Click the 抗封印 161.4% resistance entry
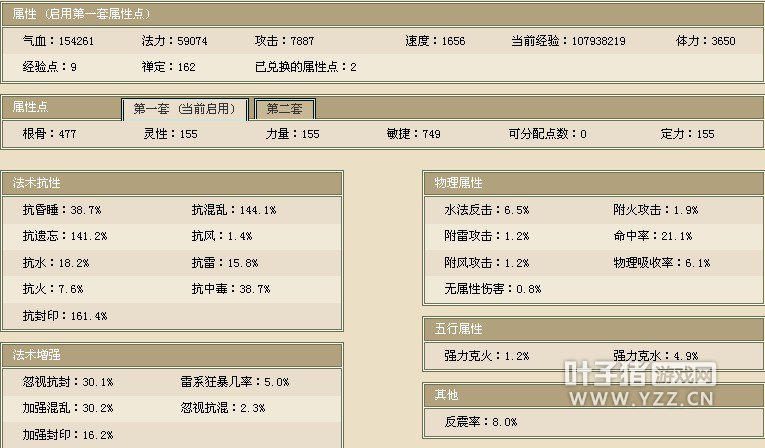Screen dimensions: 765x448 tap(64, 316)
